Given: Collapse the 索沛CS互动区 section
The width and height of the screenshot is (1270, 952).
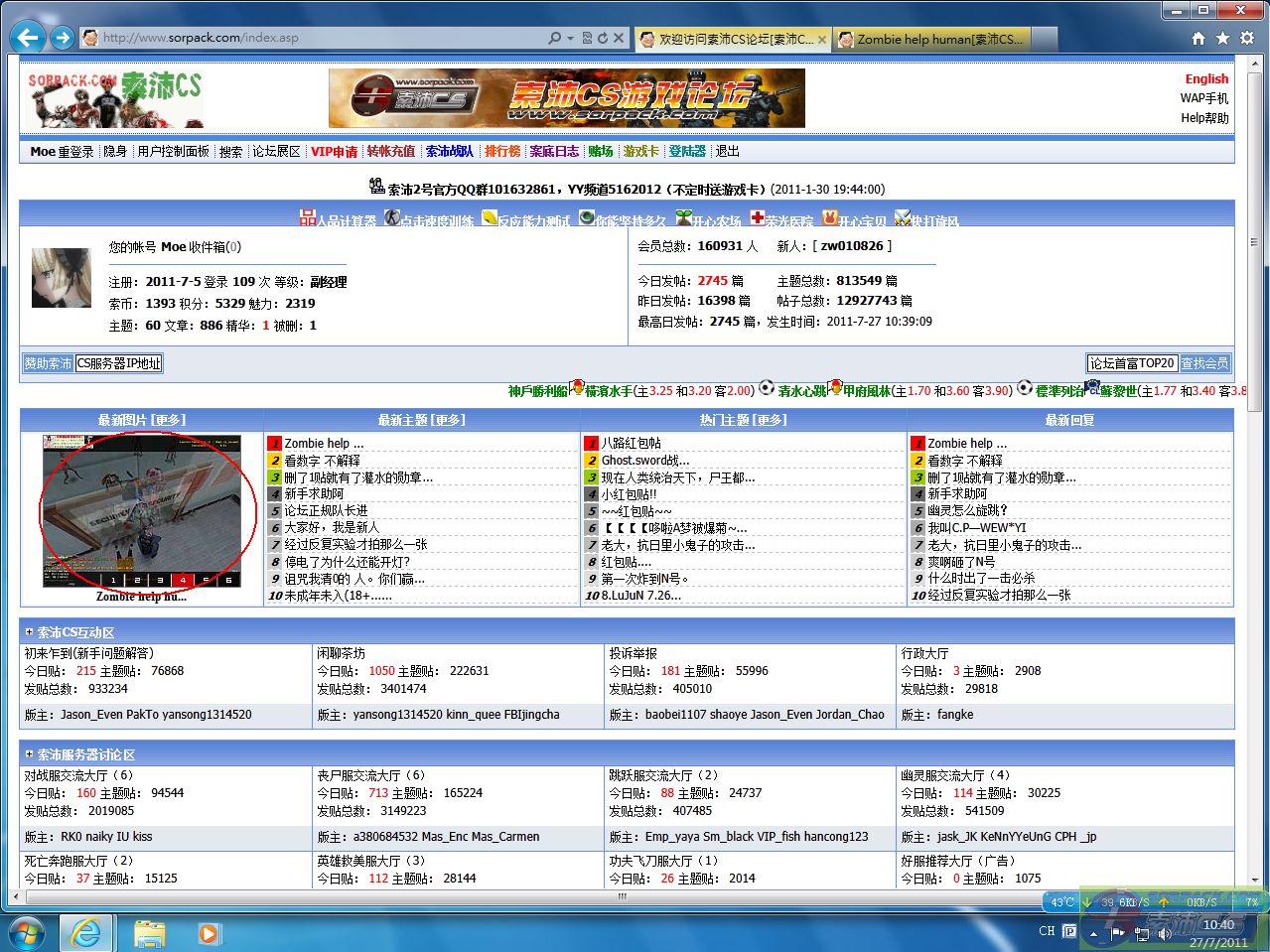Looking at the screenshot, I should click(x=29, y=631).
